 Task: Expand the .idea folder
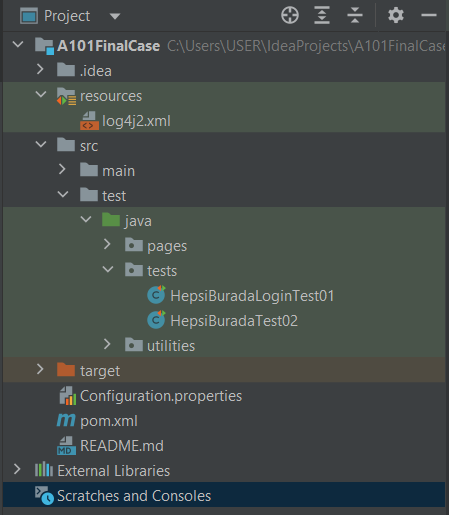pos(40,69)
